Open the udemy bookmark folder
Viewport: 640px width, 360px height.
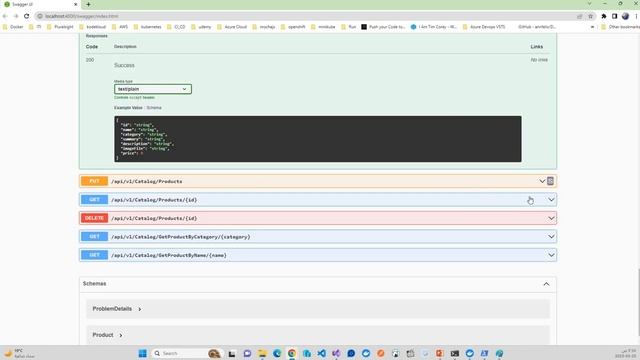pyautogui.click(x=201, y=27)
